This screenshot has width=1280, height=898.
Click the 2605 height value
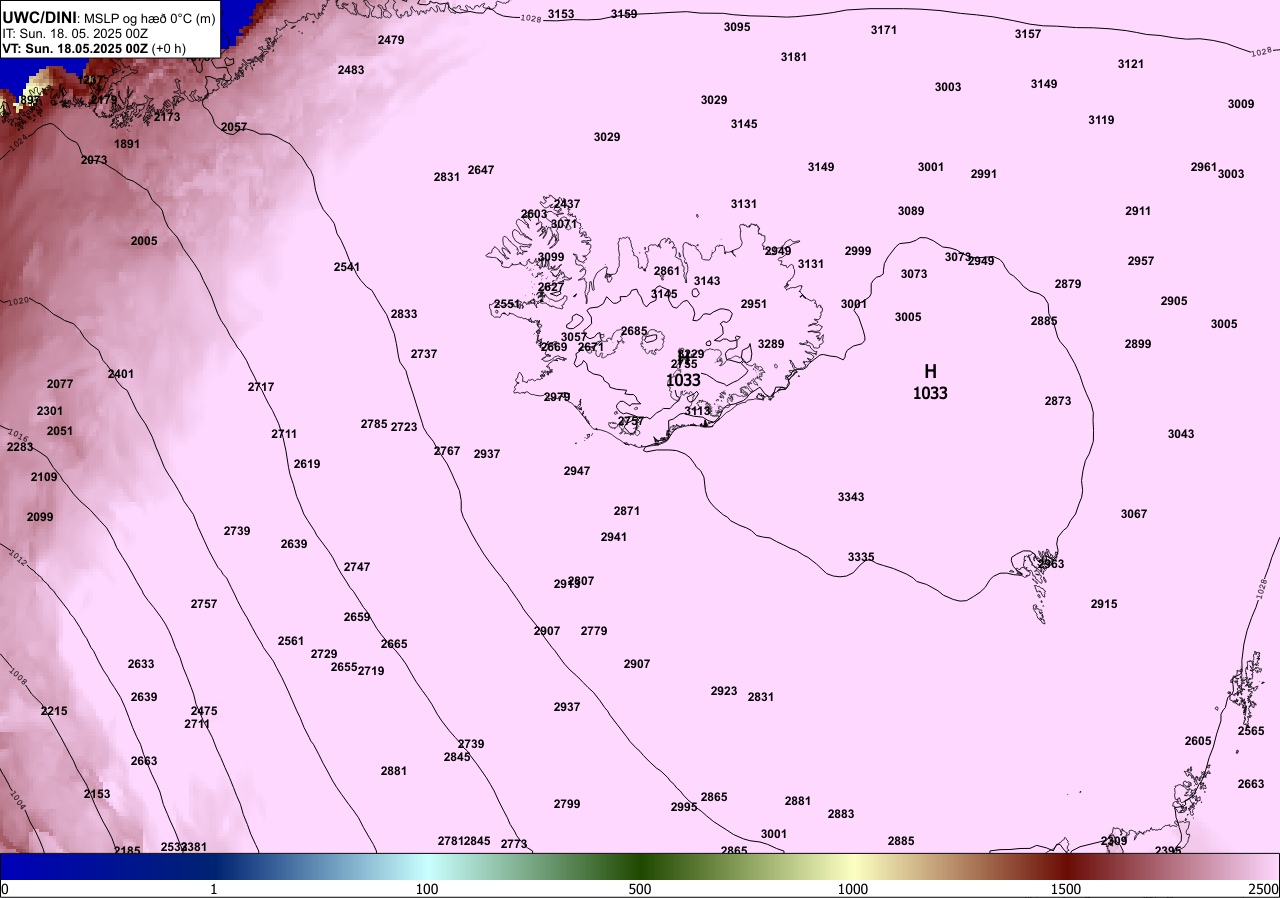[1198, 741]
